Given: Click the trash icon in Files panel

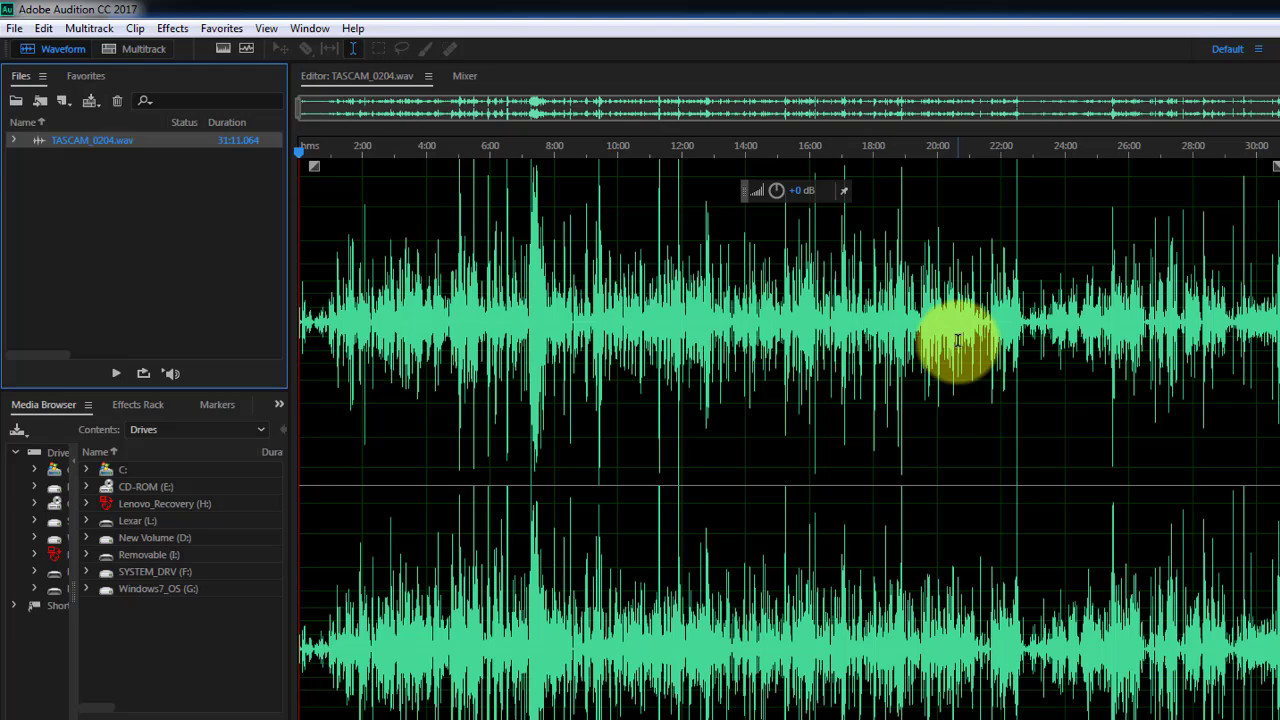Looking at the screenshot, I should click(117, 101).
